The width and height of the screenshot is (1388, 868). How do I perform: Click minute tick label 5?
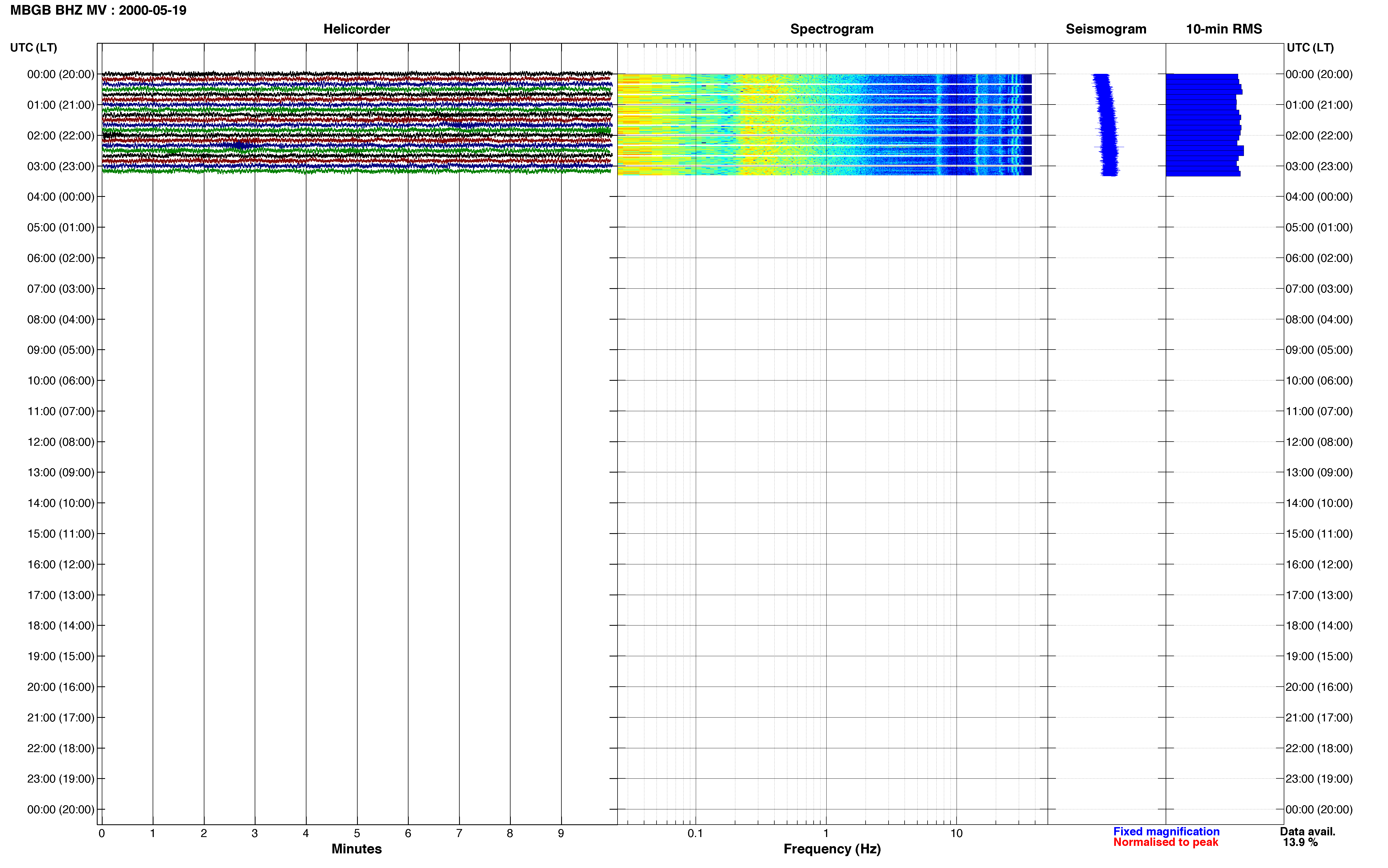(x=357, y=833)
